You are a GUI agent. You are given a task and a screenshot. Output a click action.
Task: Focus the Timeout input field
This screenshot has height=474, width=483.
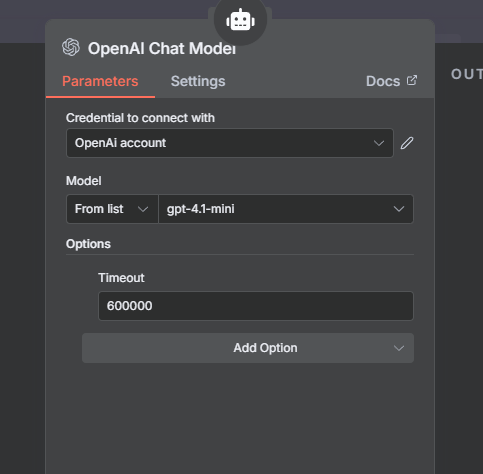256,306
